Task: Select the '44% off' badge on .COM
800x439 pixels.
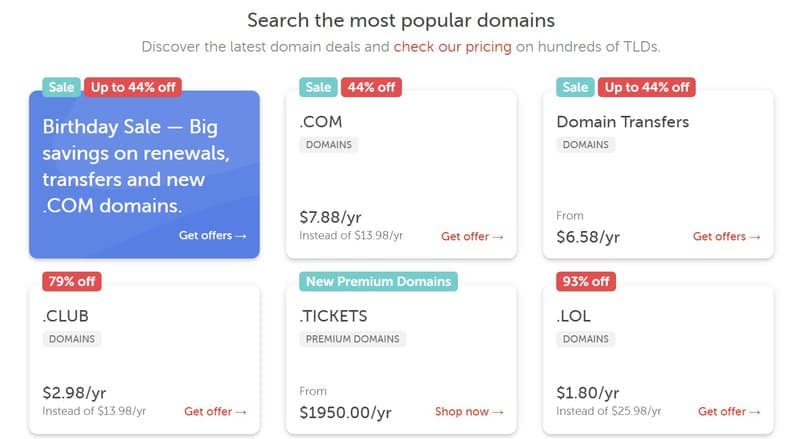Action: coord(371,87)
